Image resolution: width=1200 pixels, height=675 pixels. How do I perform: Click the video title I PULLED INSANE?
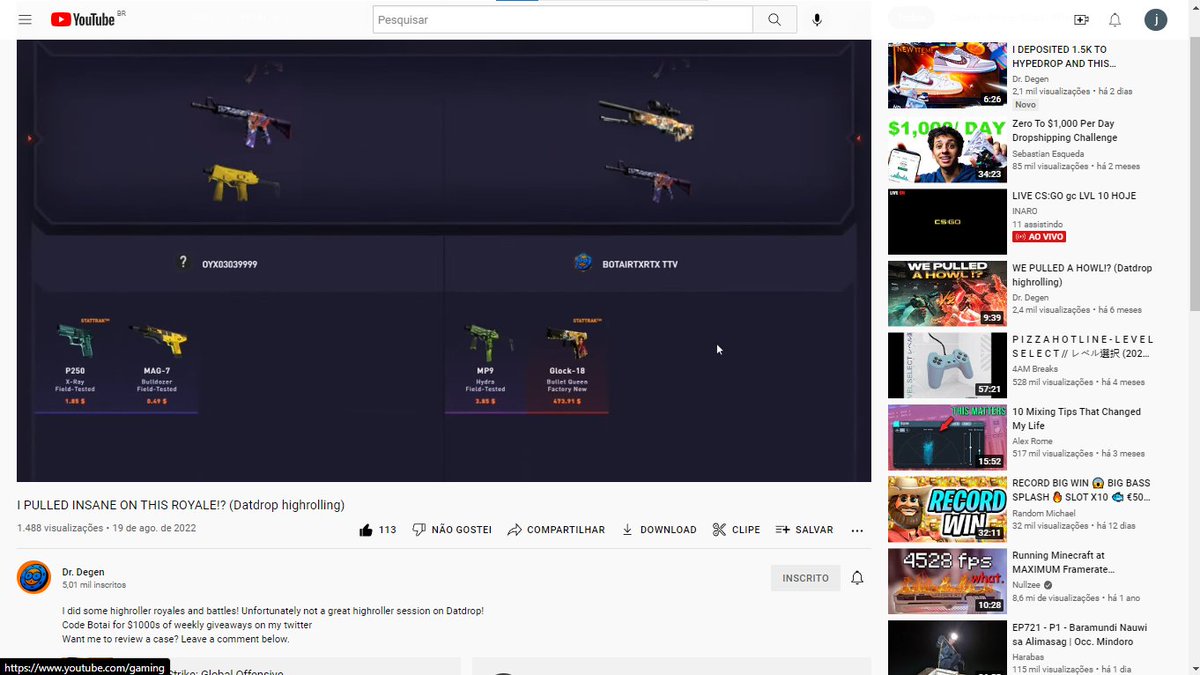181,505
